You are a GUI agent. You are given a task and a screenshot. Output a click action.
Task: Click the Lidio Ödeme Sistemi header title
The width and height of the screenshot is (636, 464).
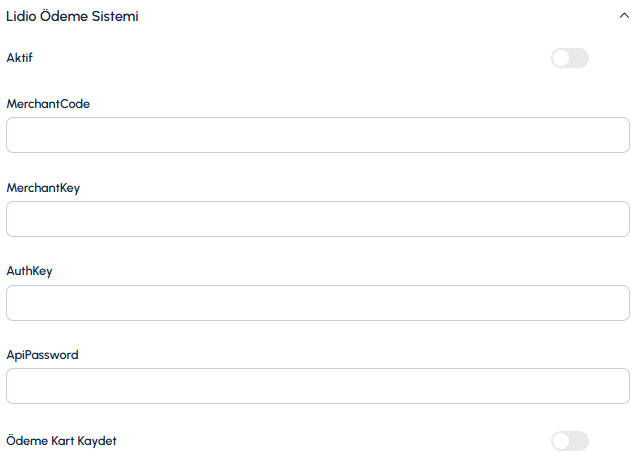(x=72, y=16)
